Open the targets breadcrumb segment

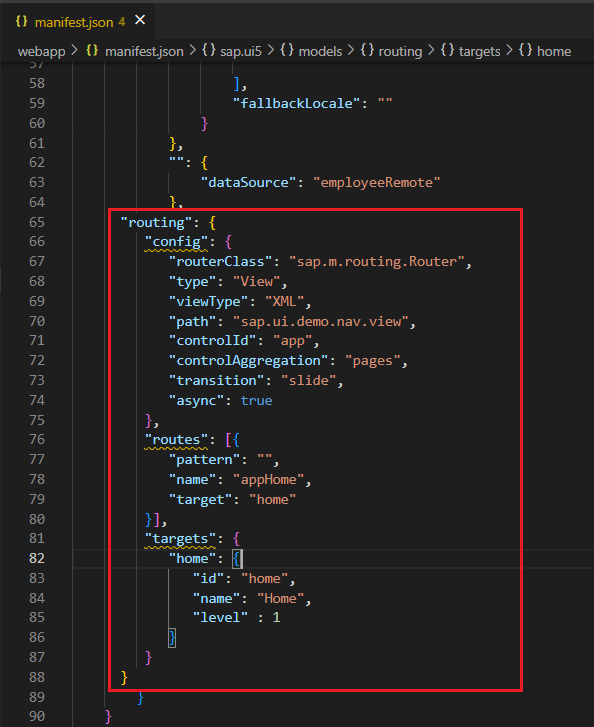[479, 51]
